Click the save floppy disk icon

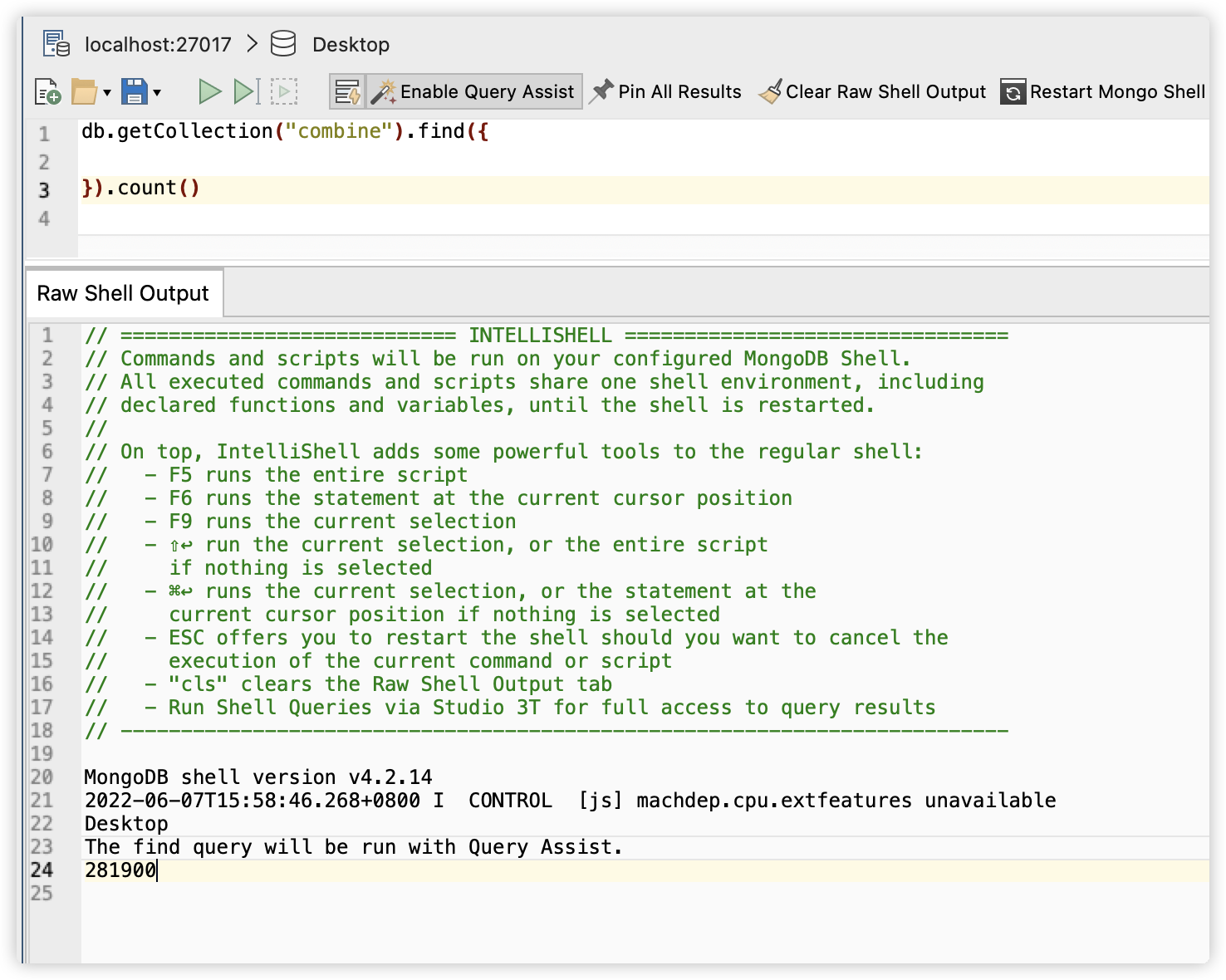(134, 91)
